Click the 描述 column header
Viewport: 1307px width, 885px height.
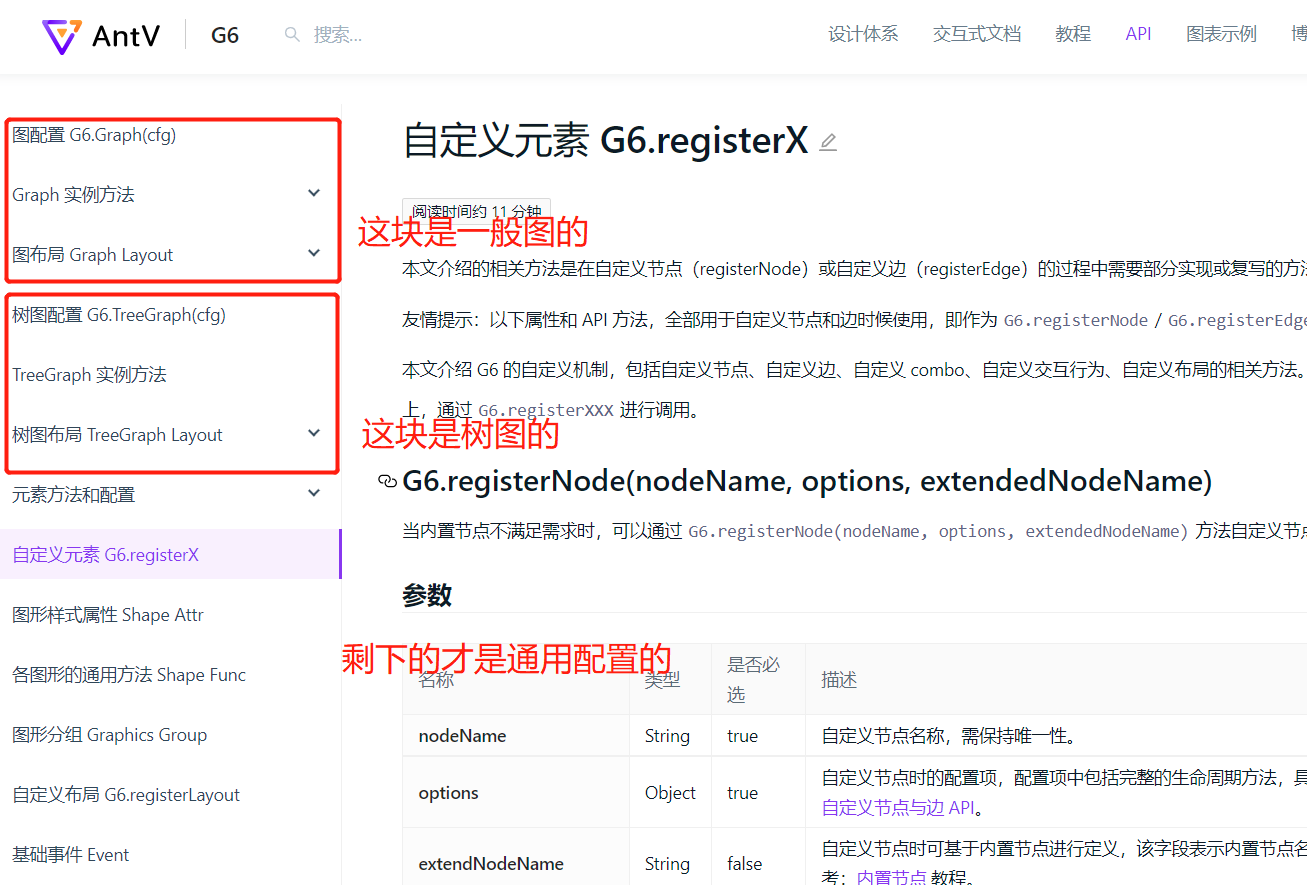(839, 680)
